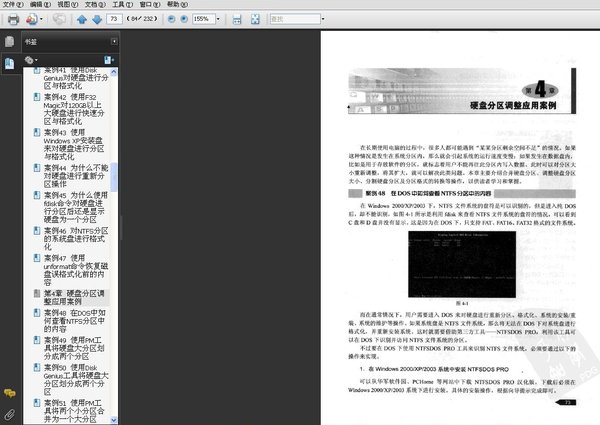Screen dimensions: 600x425
Task: Open the 帮助(H) menu
Action: pyautogui.click(x=177, y=4)
